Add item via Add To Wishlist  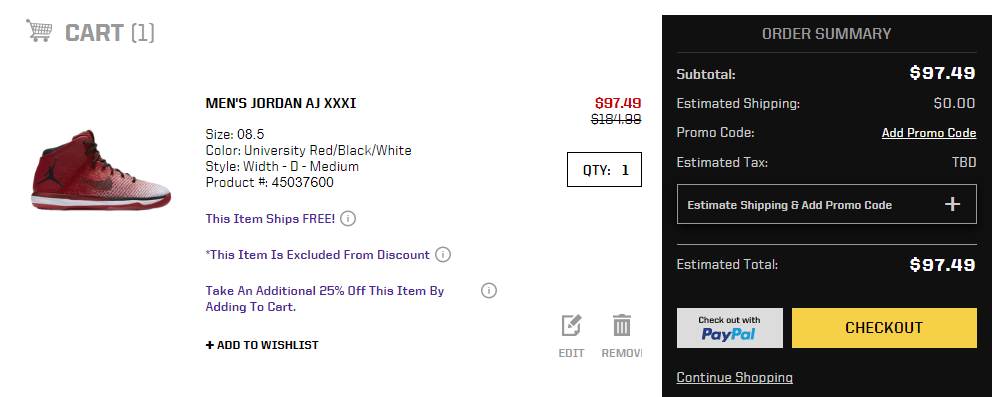[x=262, y=345]
